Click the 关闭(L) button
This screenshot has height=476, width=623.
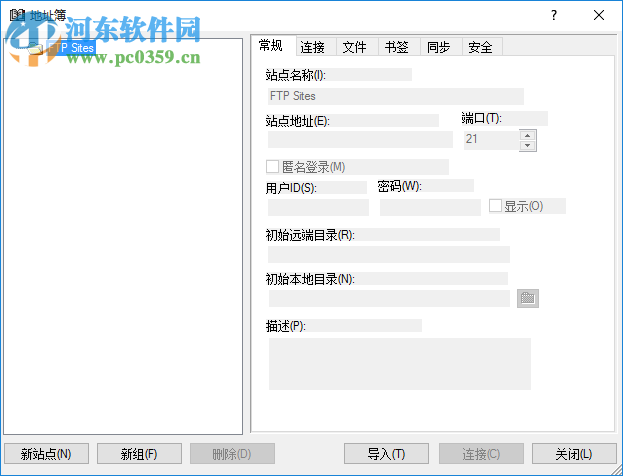point(574,453)
